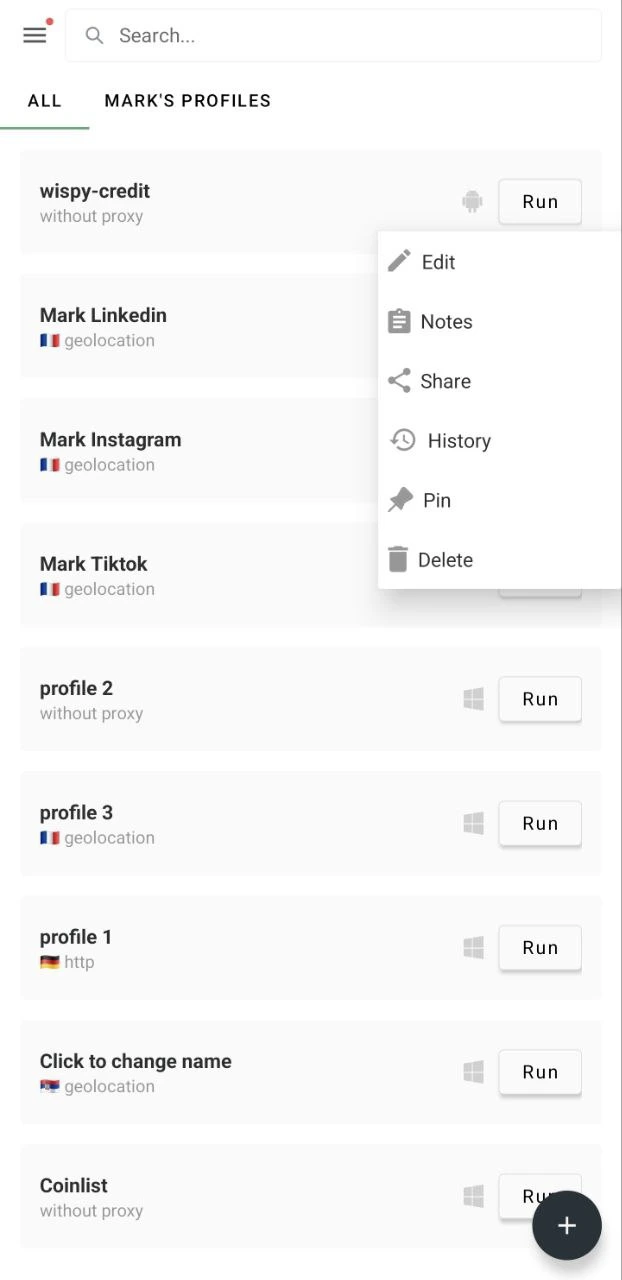Run the wispy-credit profile
The width and height of the screenshot is (622, 1280).
pyautogui.click(x=540, y=201)
